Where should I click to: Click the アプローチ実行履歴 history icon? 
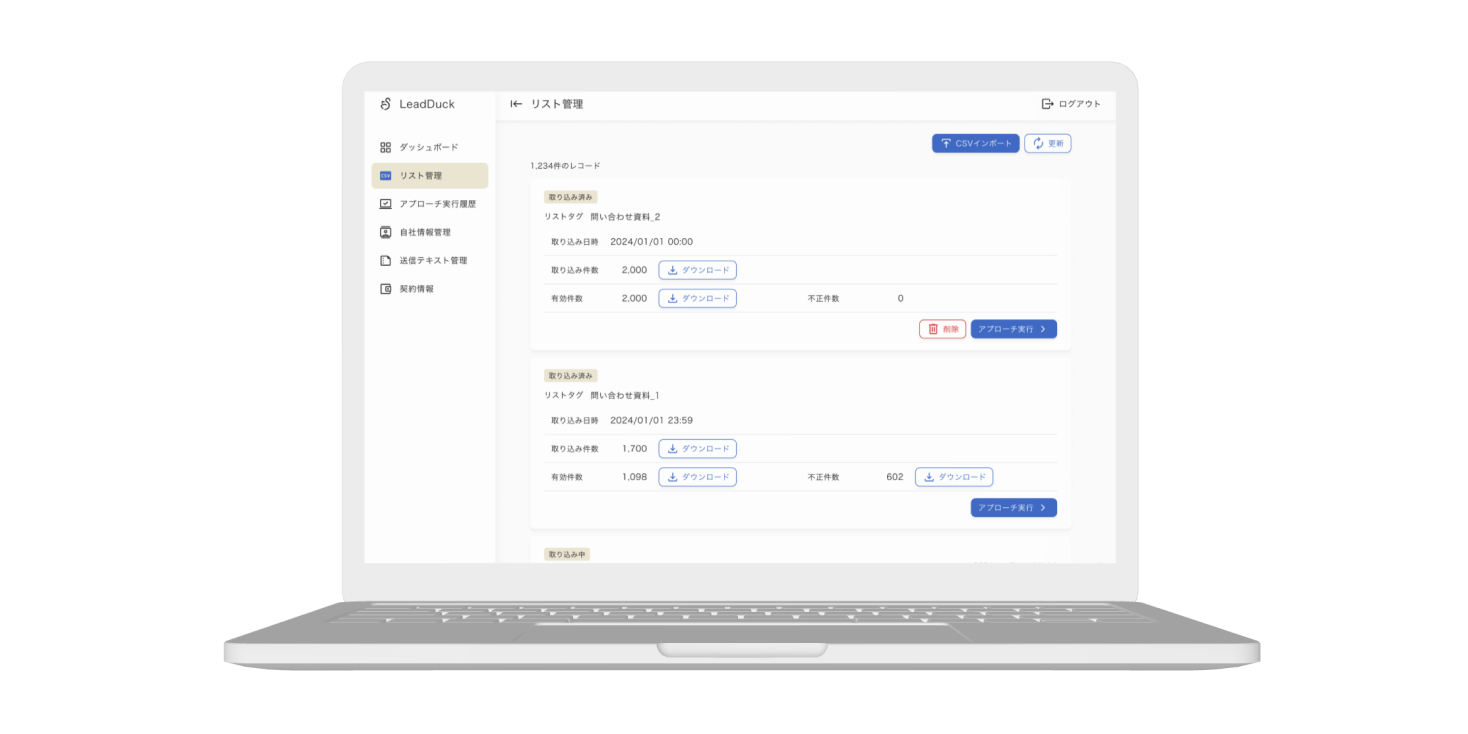386,204
